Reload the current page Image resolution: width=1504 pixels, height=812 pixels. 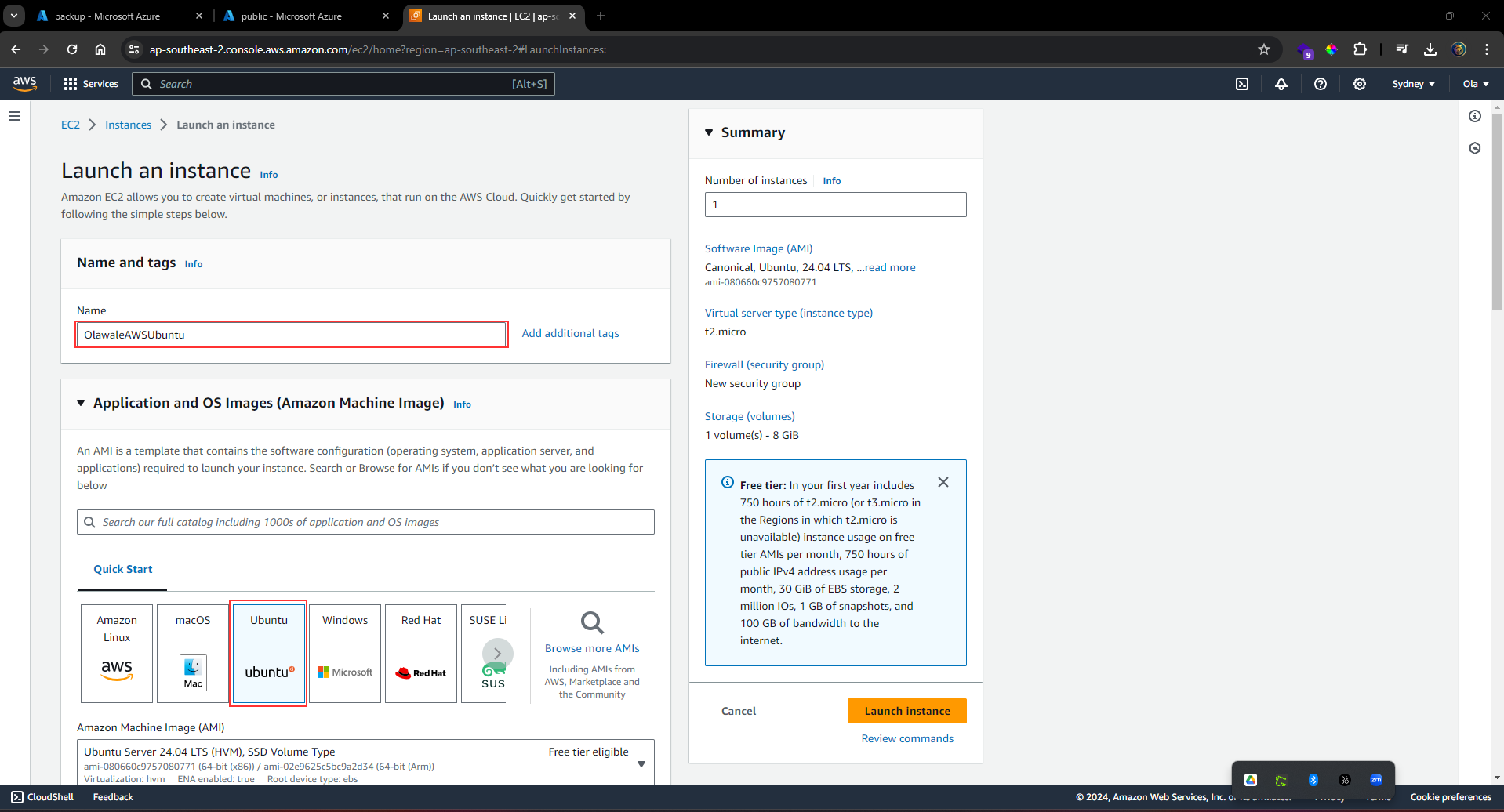pos(72,49)
